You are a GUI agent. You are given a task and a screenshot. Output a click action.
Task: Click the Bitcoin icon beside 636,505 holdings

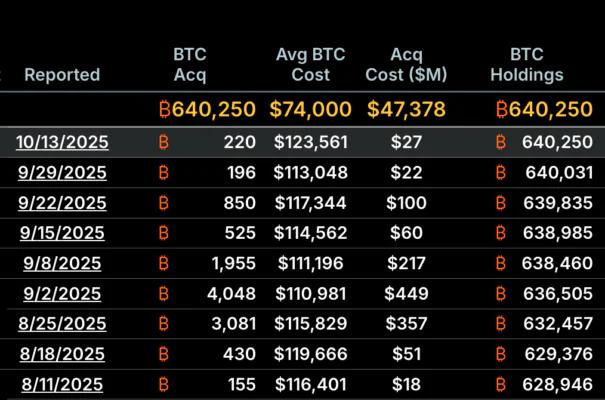click(501, 294)
